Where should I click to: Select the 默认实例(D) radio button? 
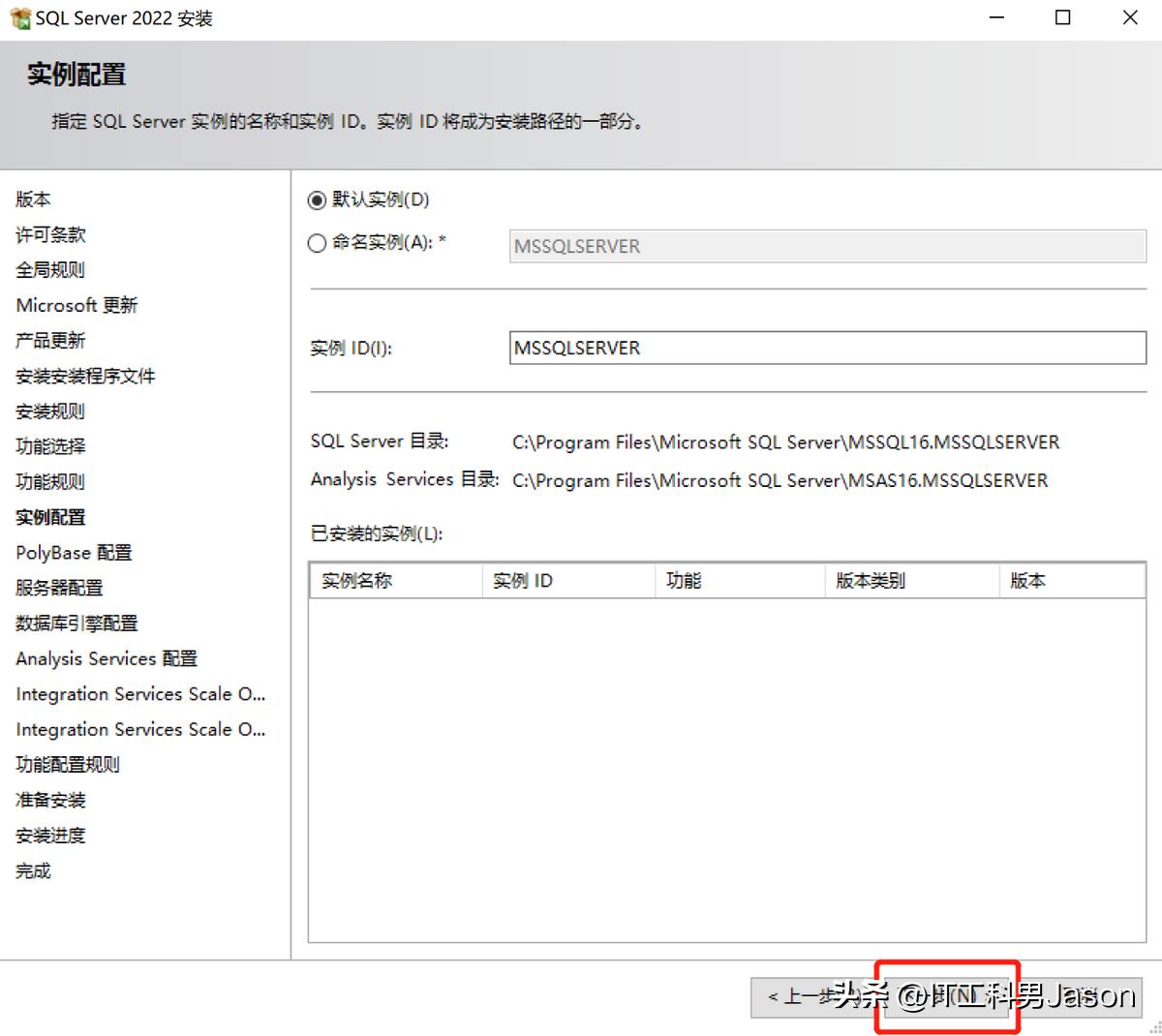(317, 199)
